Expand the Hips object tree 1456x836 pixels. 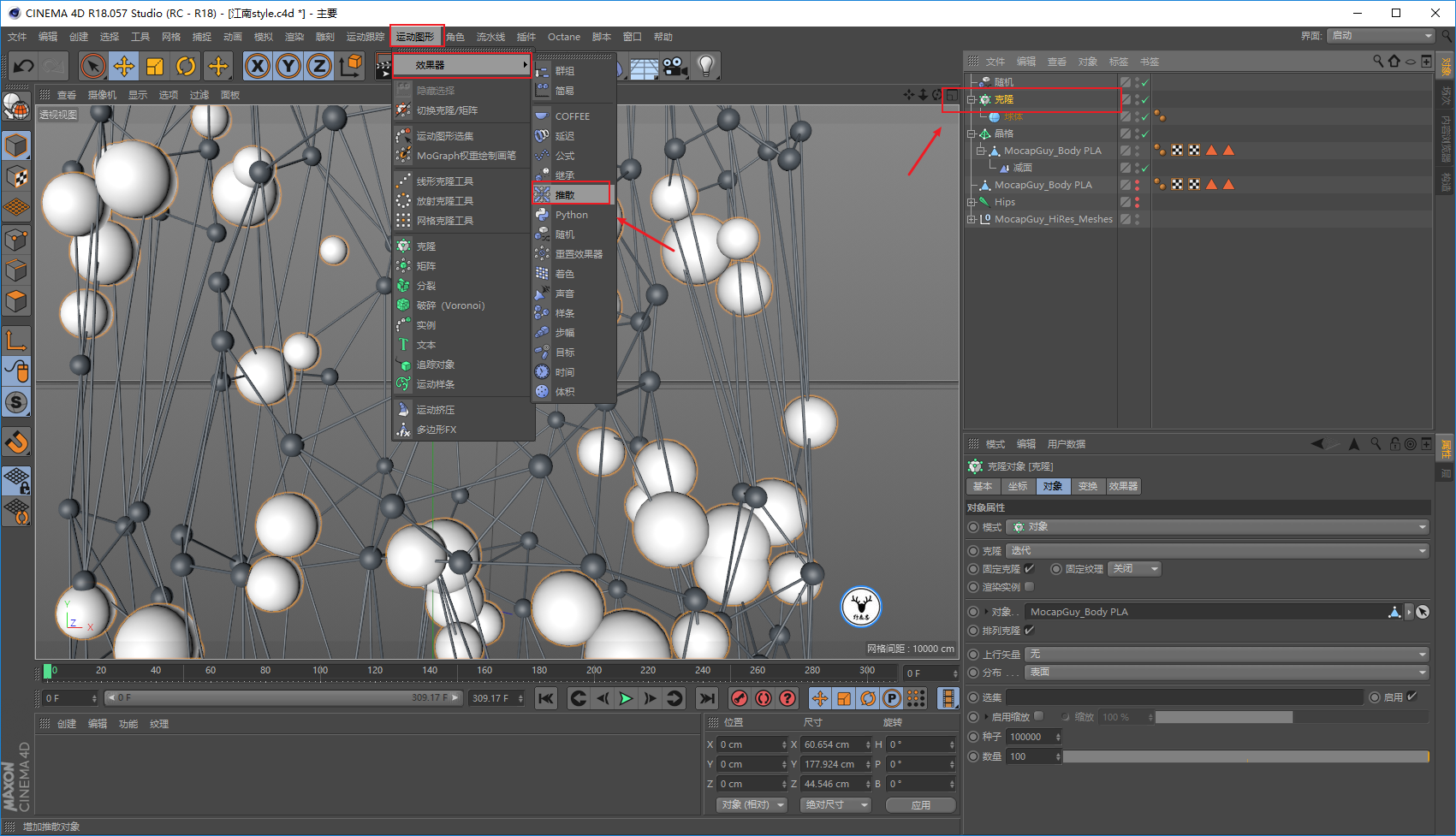point(972,202)
